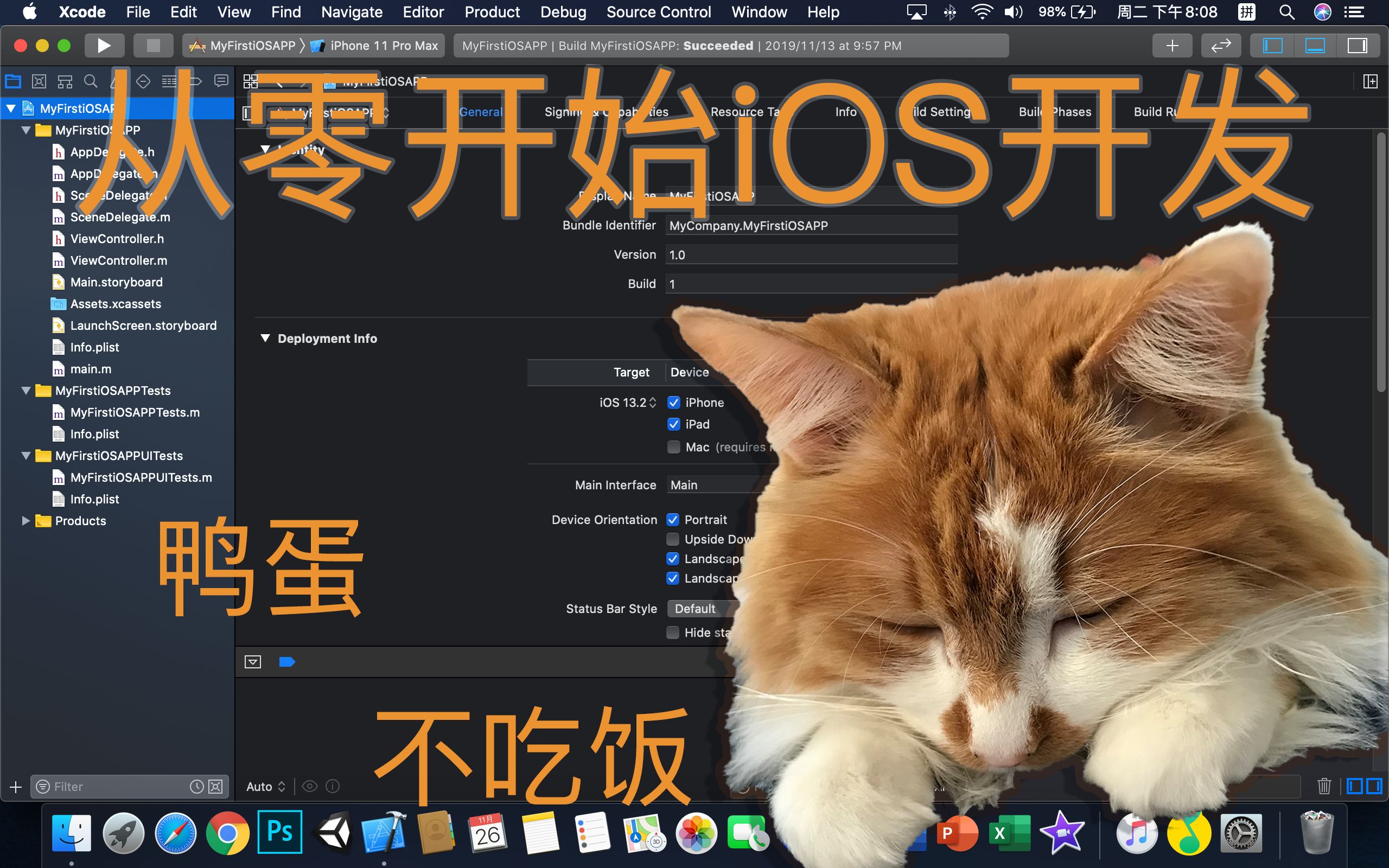Open the iOS 13.2 version dropdown
Image resolution: width=1389 pixels, height=868 pixels.
click(653, 403)
